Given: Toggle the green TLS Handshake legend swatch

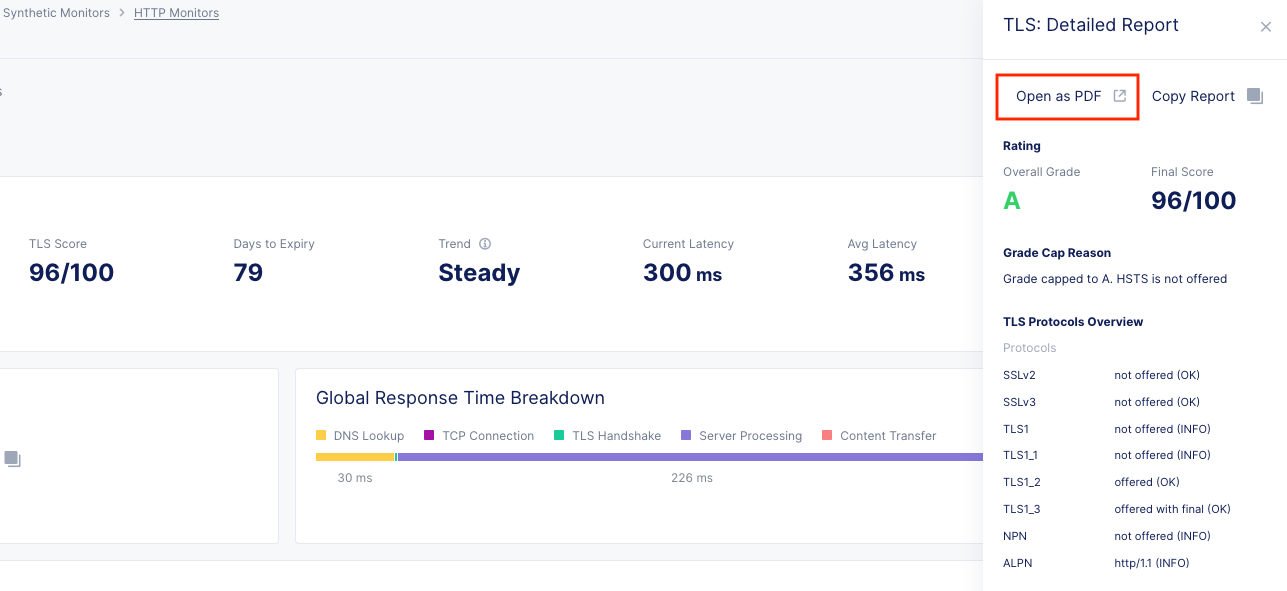Looking at the screenshot, I should coord(559,436).
